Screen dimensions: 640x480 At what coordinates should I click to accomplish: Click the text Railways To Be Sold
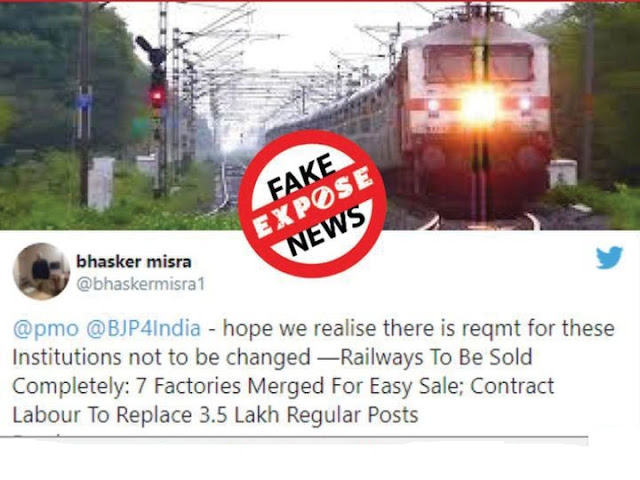point(436,357)
